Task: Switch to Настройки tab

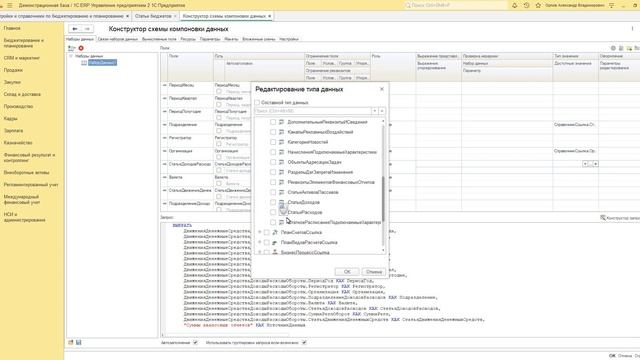Action: click(x=289, y=39)
